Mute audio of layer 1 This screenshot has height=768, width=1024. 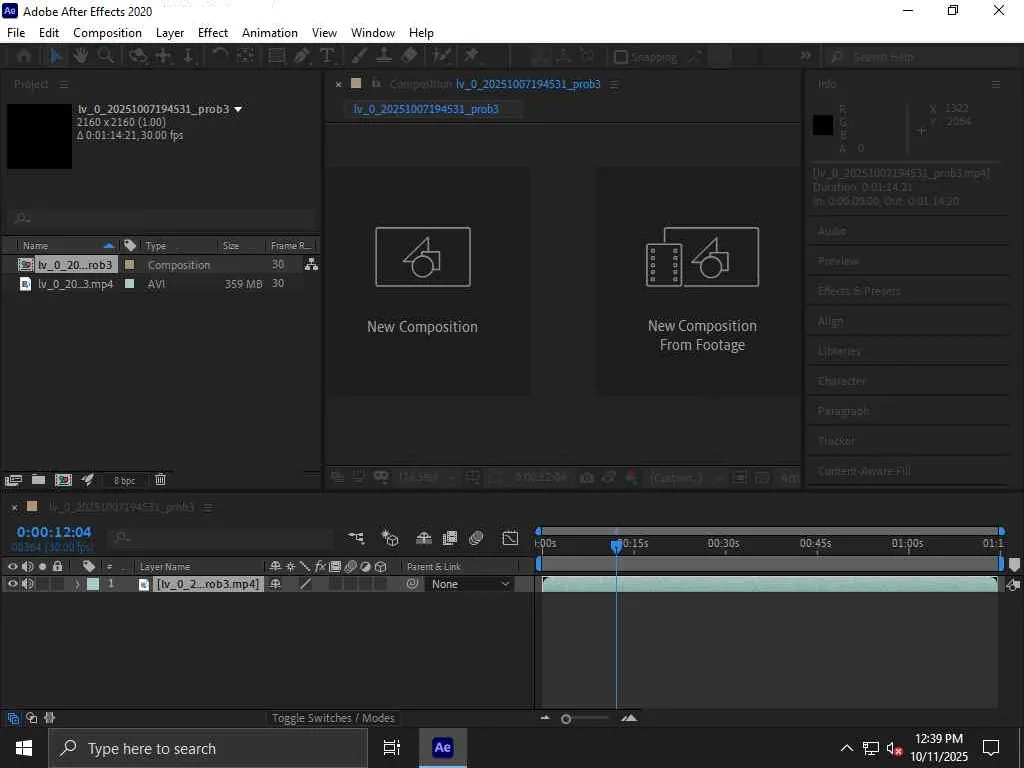(27, 584)
